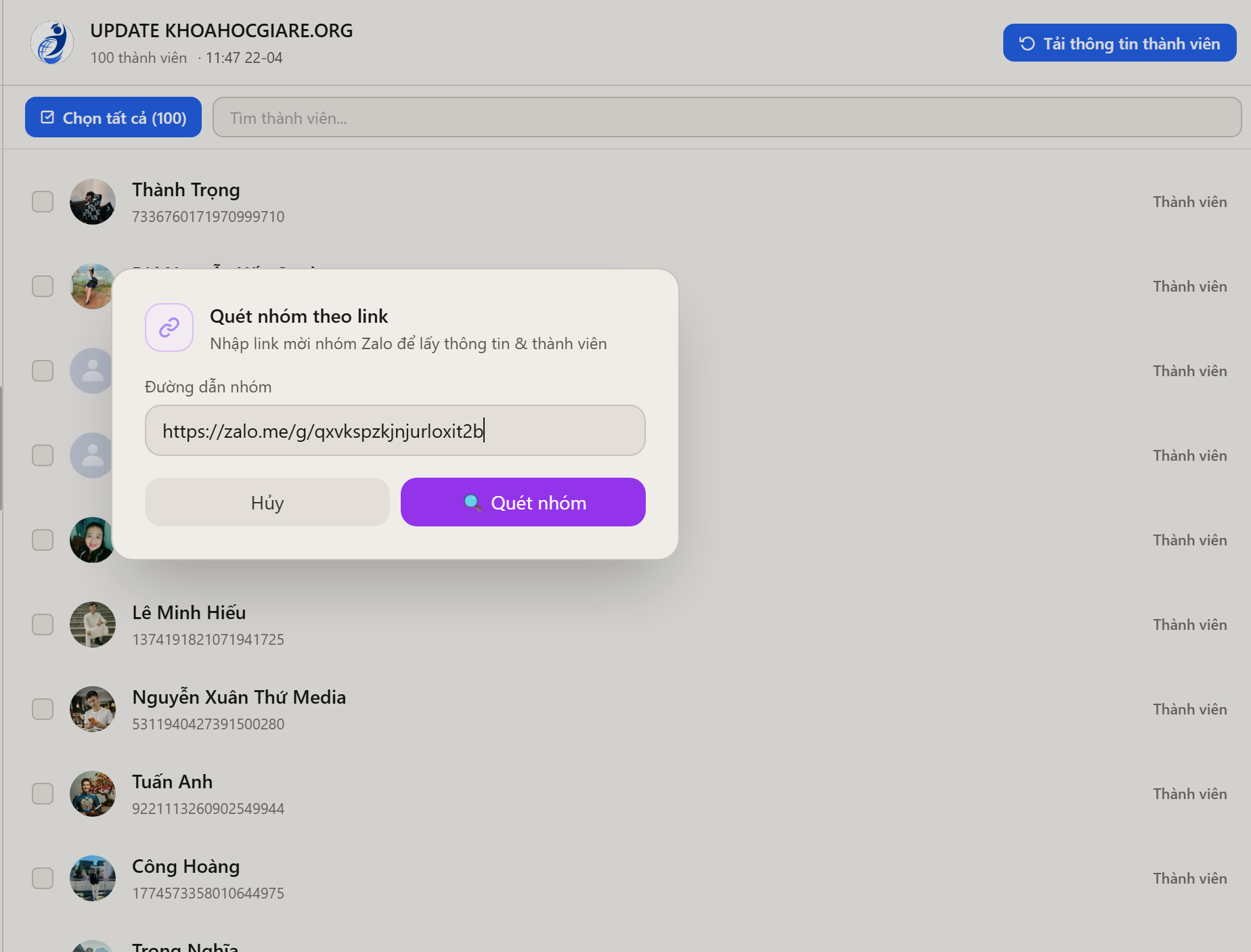Click the group title UPDATE KHOAHOCGIARE.ORG

click(x=221, y=30)
